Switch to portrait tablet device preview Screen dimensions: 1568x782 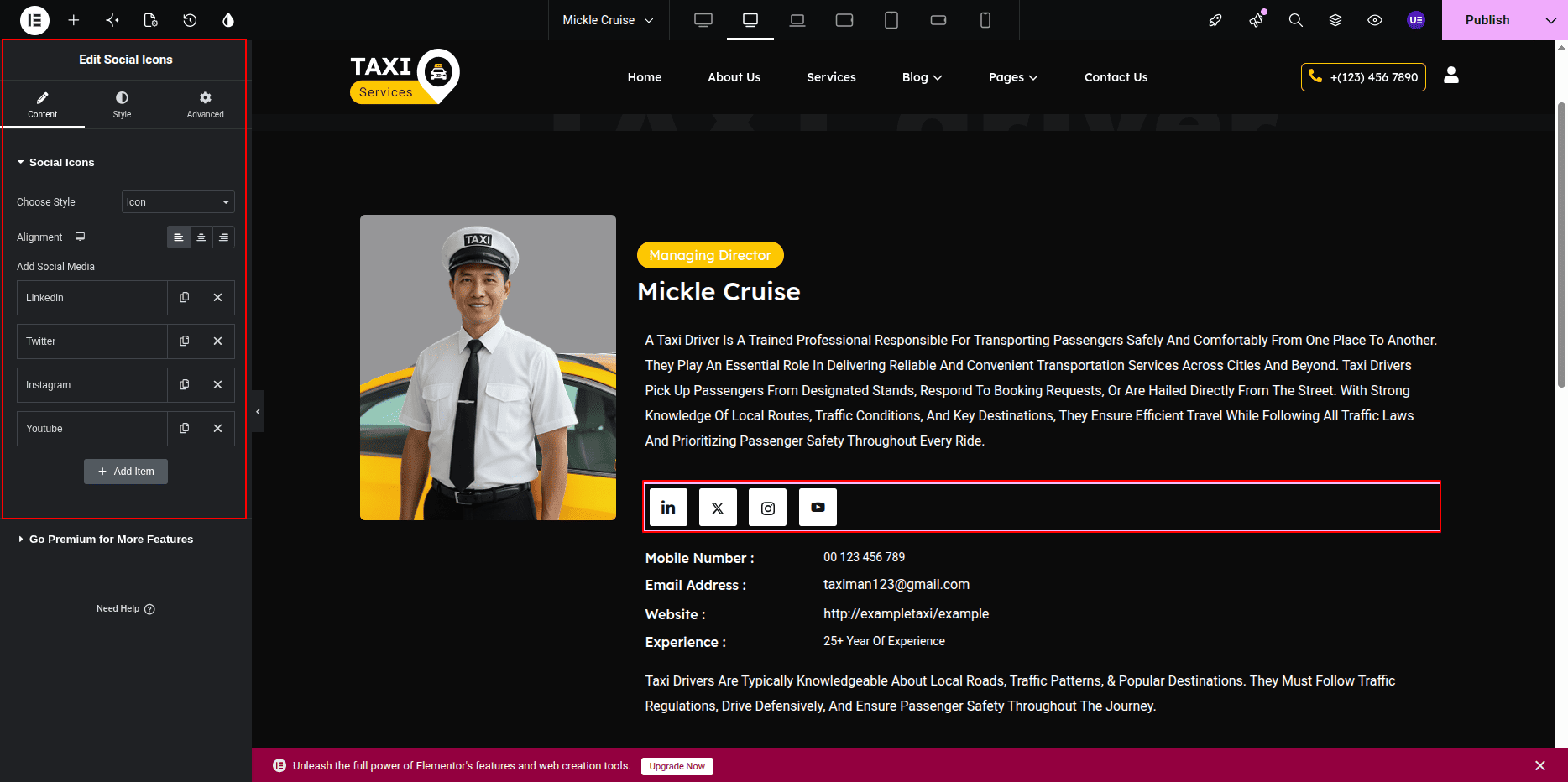[891, 20]
